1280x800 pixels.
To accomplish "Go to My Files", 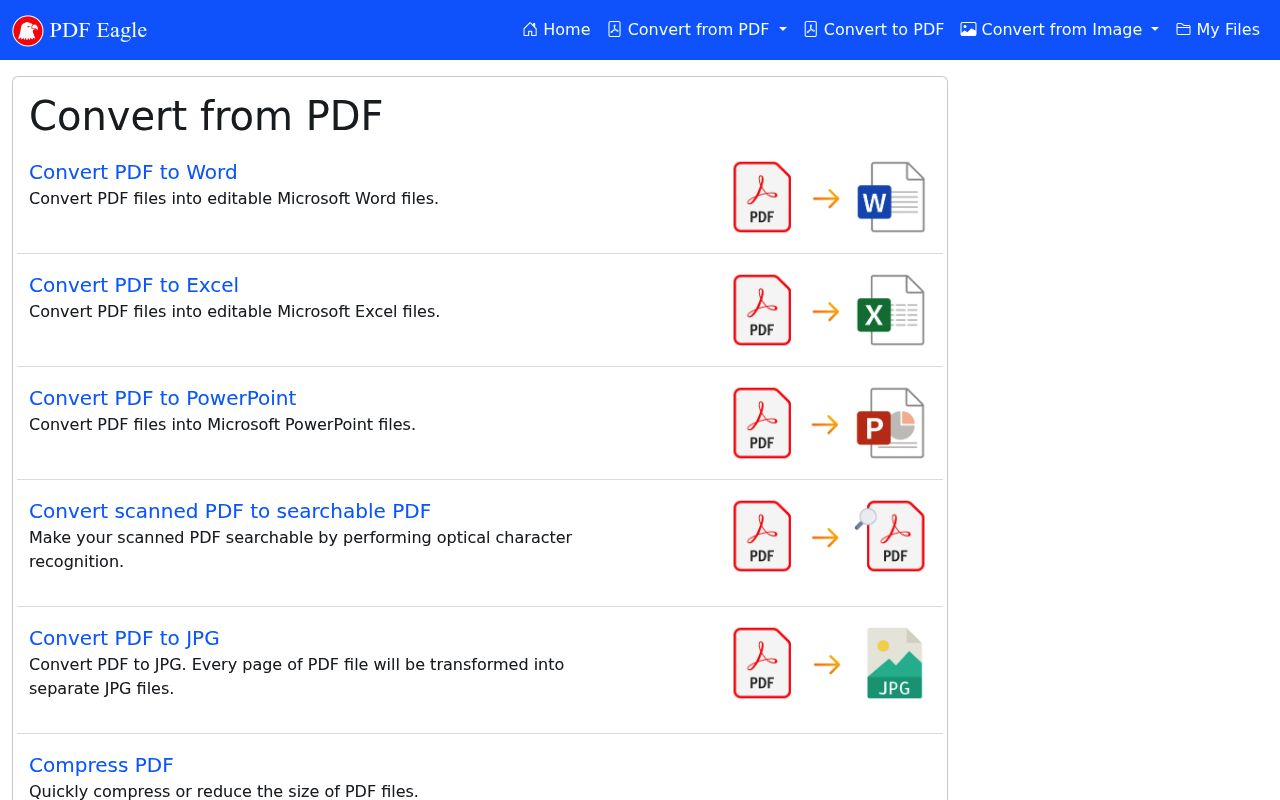I will pos(1218,30).
